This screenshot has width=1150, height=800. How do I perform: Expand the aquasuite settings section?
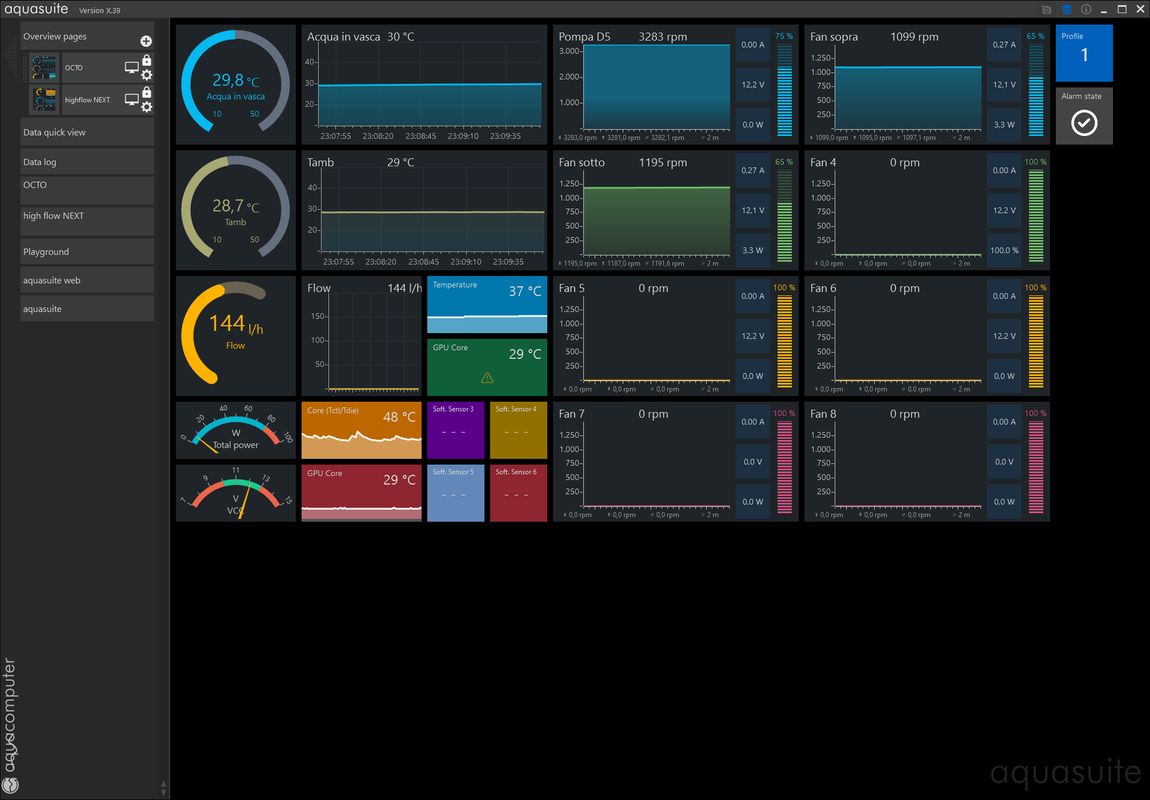(87, 309)
